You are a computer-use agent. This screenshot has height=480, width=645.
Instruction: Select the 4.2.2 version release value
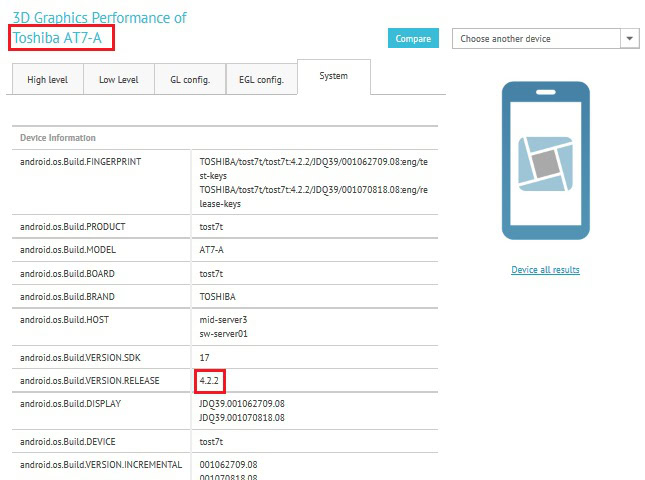tap(209, 380)
